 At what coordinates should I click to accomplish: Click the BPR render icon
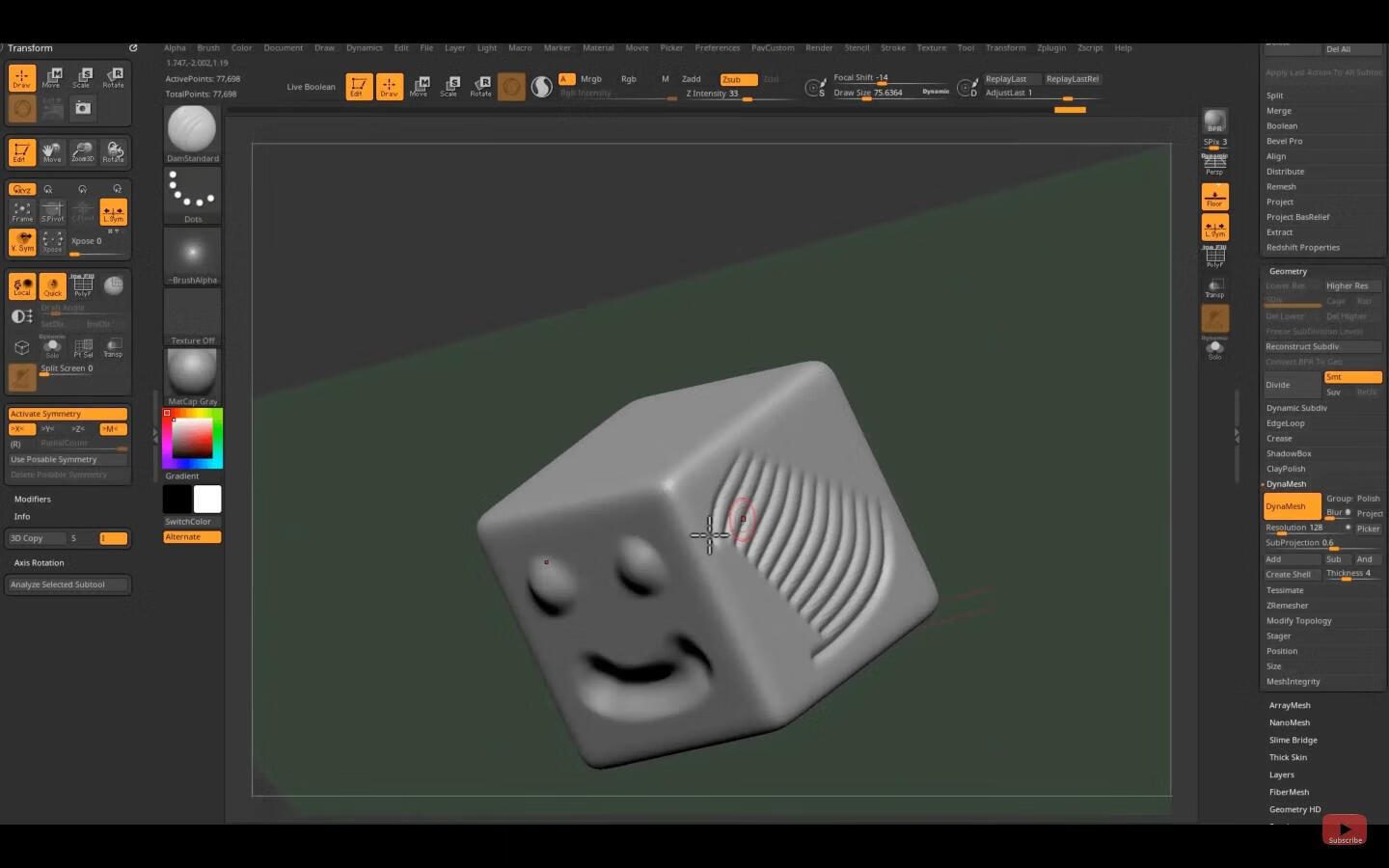click(1214, 121)
